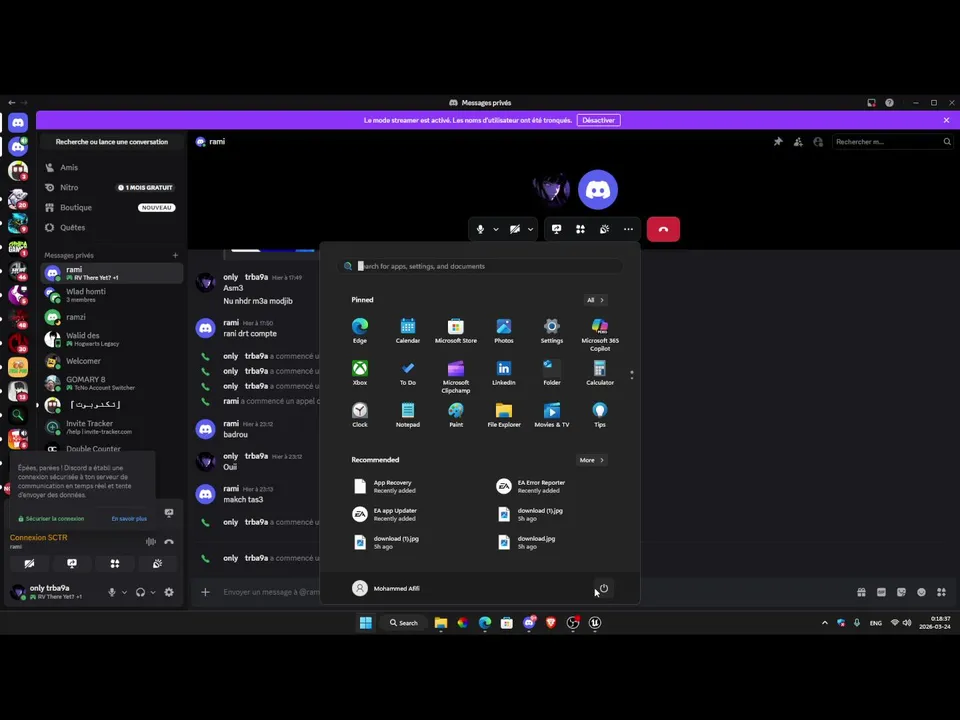Viewport: 960px width, 720px height.
Task: Open the ramzi direct message
Action: pos(113,317)
